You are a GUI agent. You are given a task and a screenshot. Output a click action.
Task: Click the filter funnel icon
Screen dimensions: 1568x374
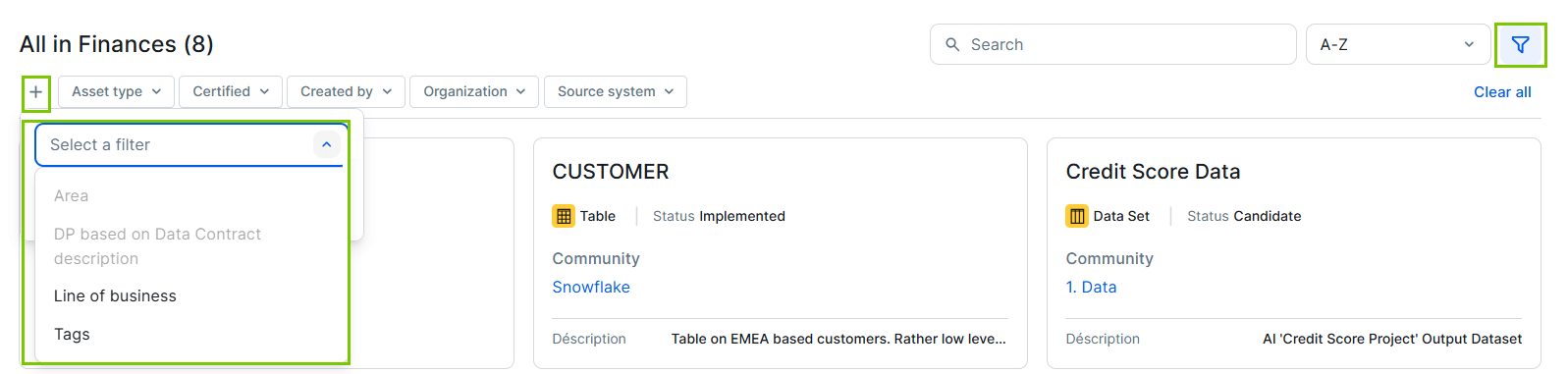(1520, 44)
